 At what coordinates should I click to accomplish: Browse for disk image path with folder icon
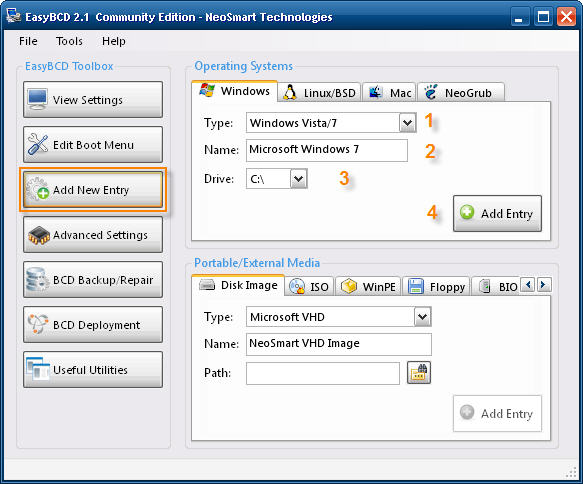419,372
